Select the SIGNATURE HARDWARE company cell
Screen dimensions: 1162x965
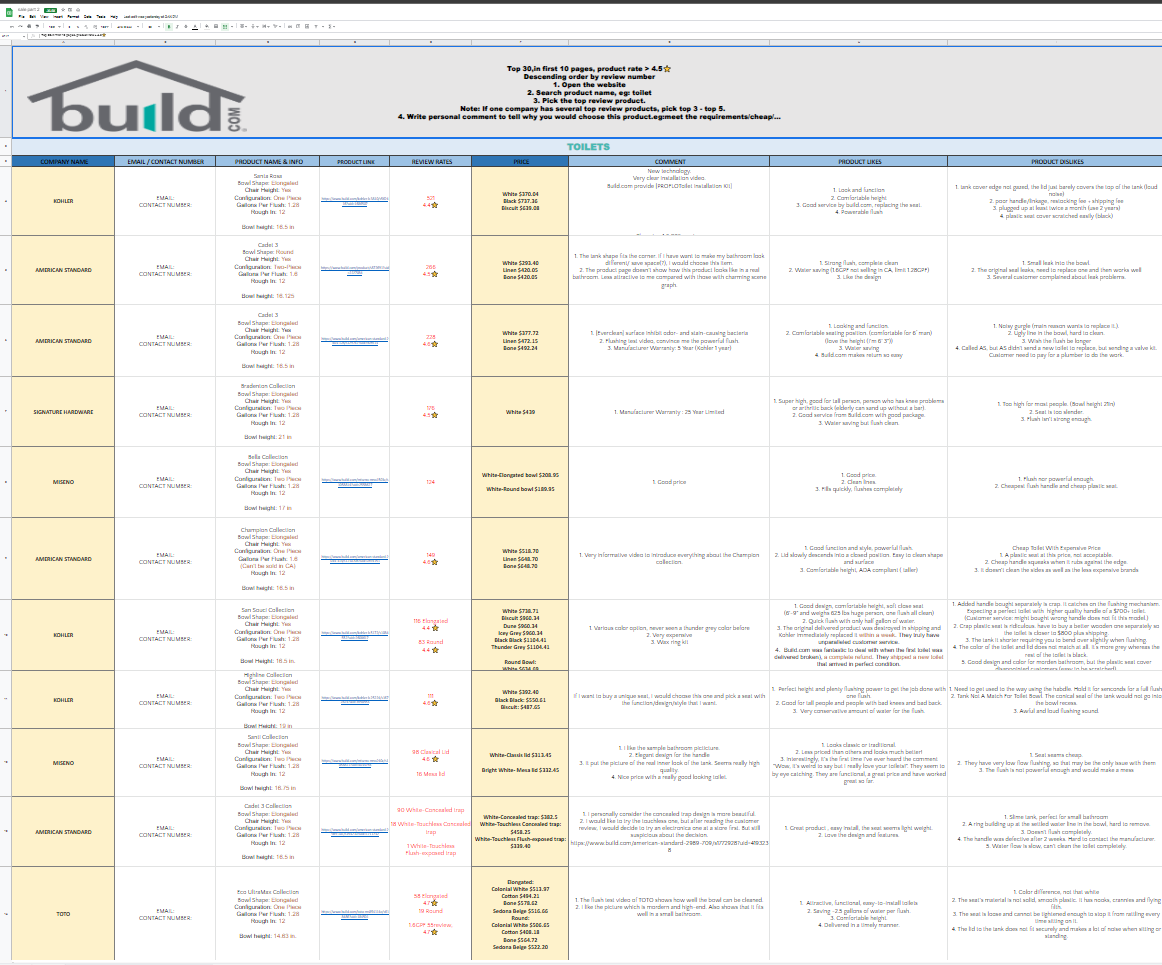pyautogui.click(x=63, y=411)
